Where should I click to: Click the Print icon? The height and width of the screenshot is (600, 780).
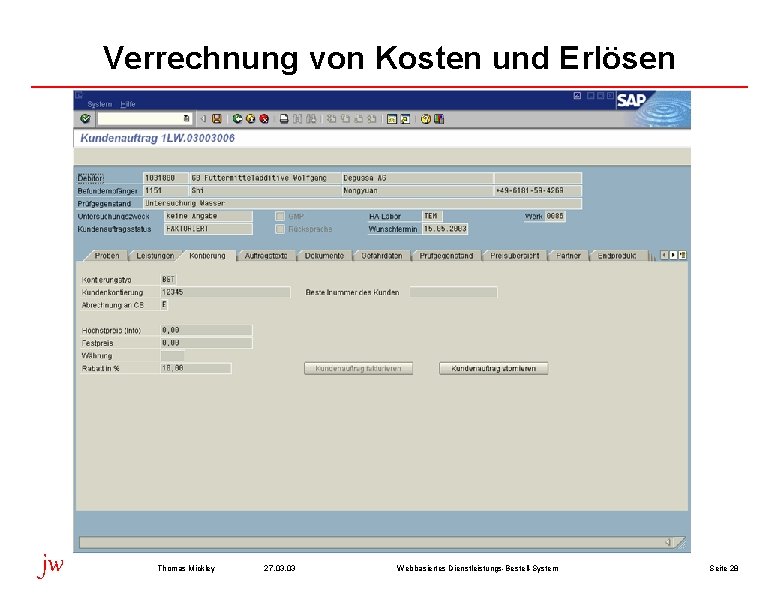[x=284, y=119]
